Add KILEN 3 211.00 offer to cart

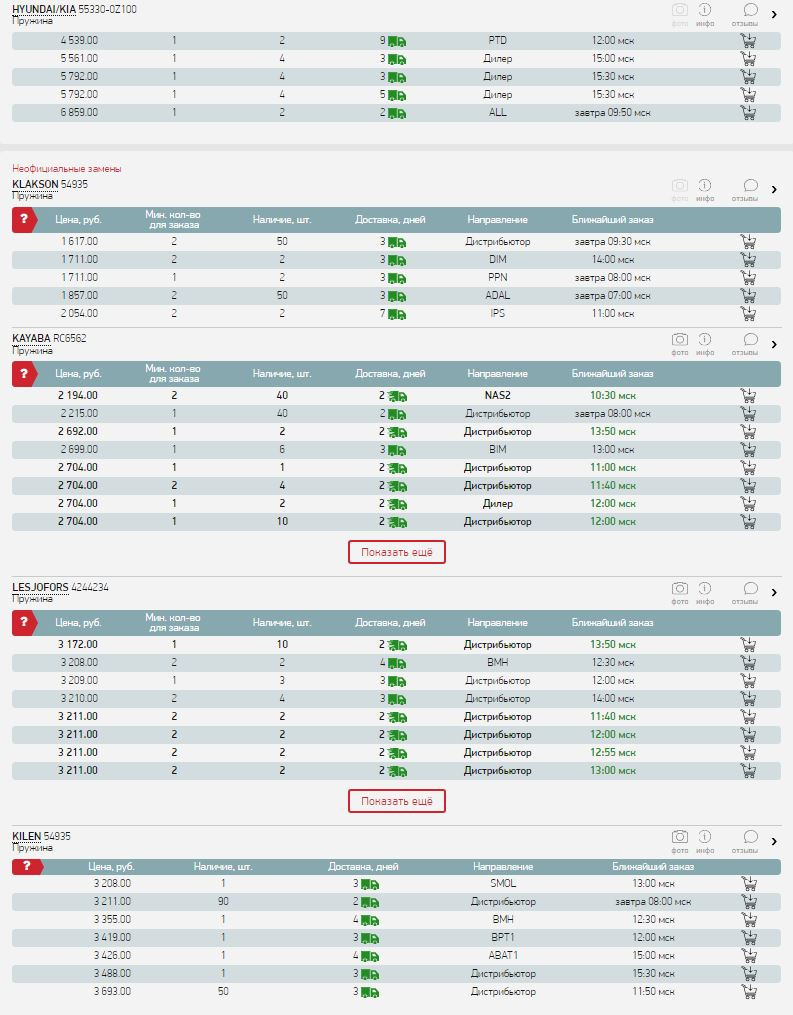(x=748, y=902)
